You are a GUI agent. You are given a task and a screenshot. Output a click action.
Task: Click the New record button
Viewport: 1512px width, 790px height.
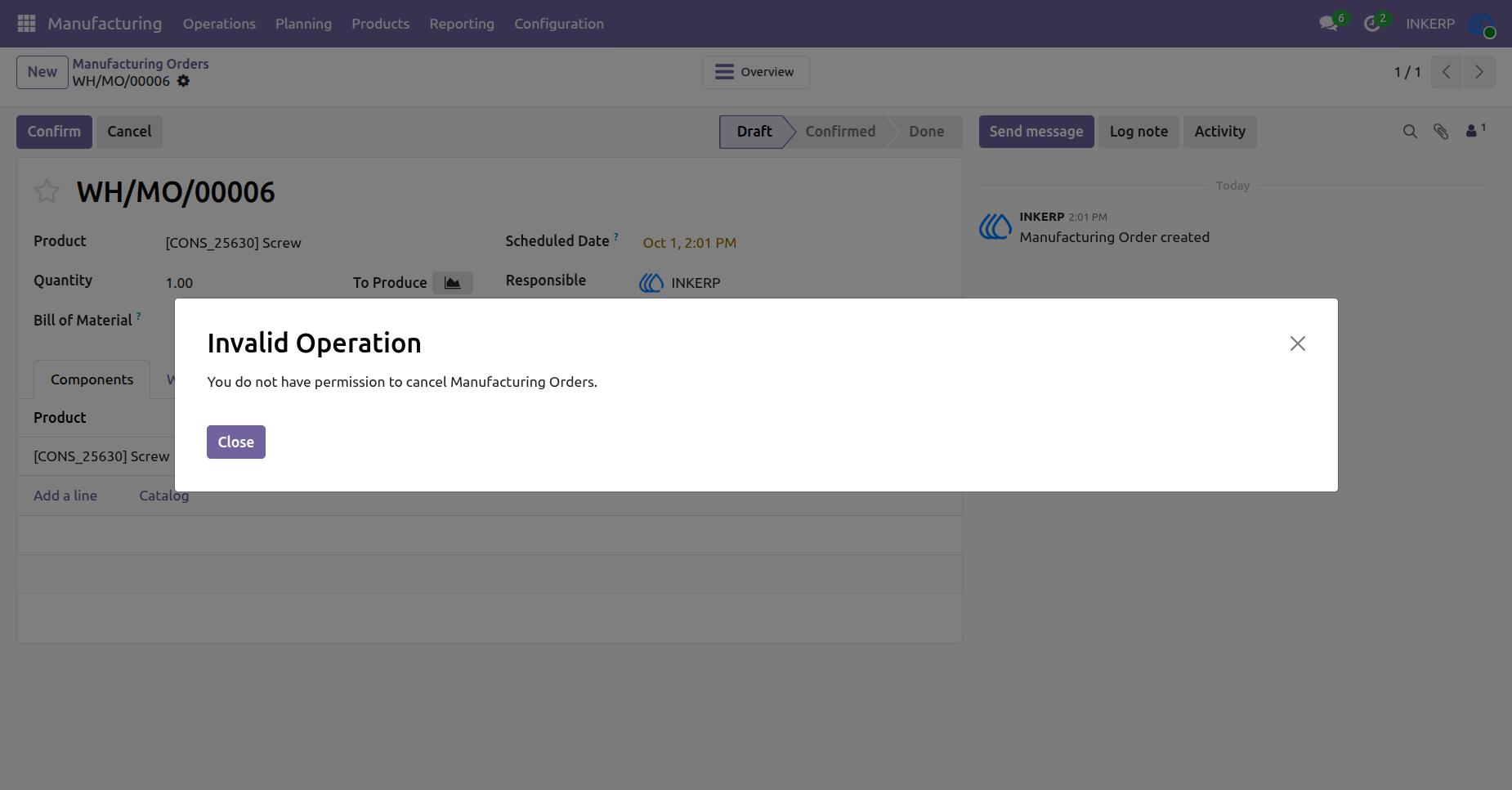pos(42,72)
